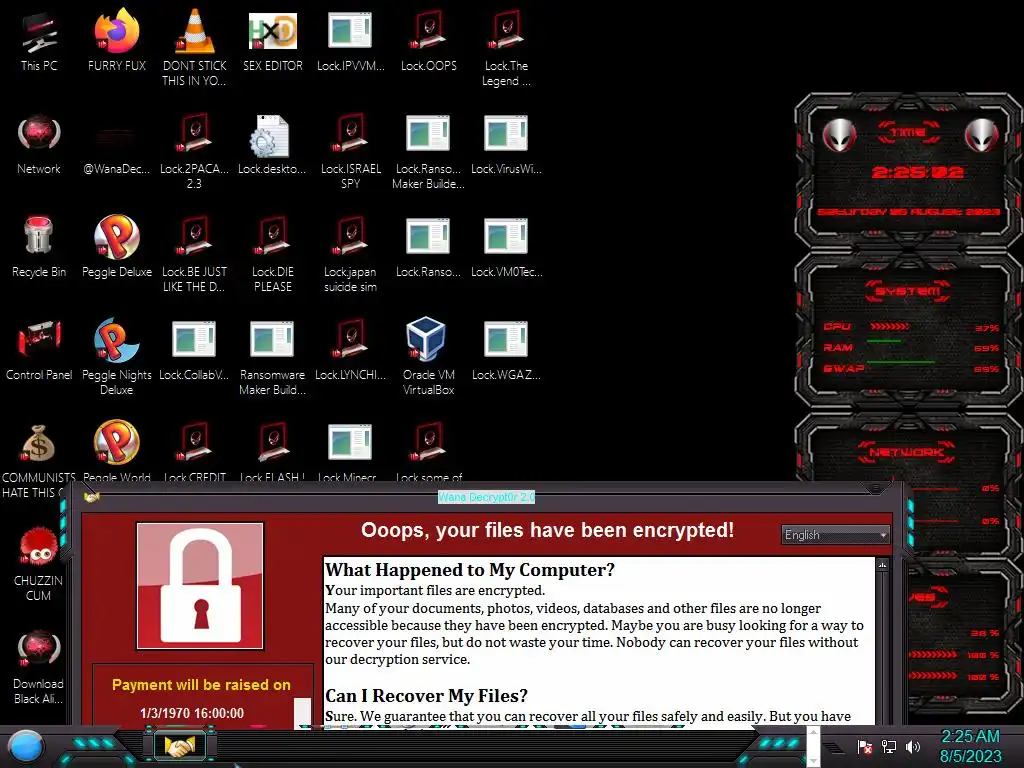Click the RAM usage bar in SYSTEM gadget
1024x768 pixels.
(884, 341)
